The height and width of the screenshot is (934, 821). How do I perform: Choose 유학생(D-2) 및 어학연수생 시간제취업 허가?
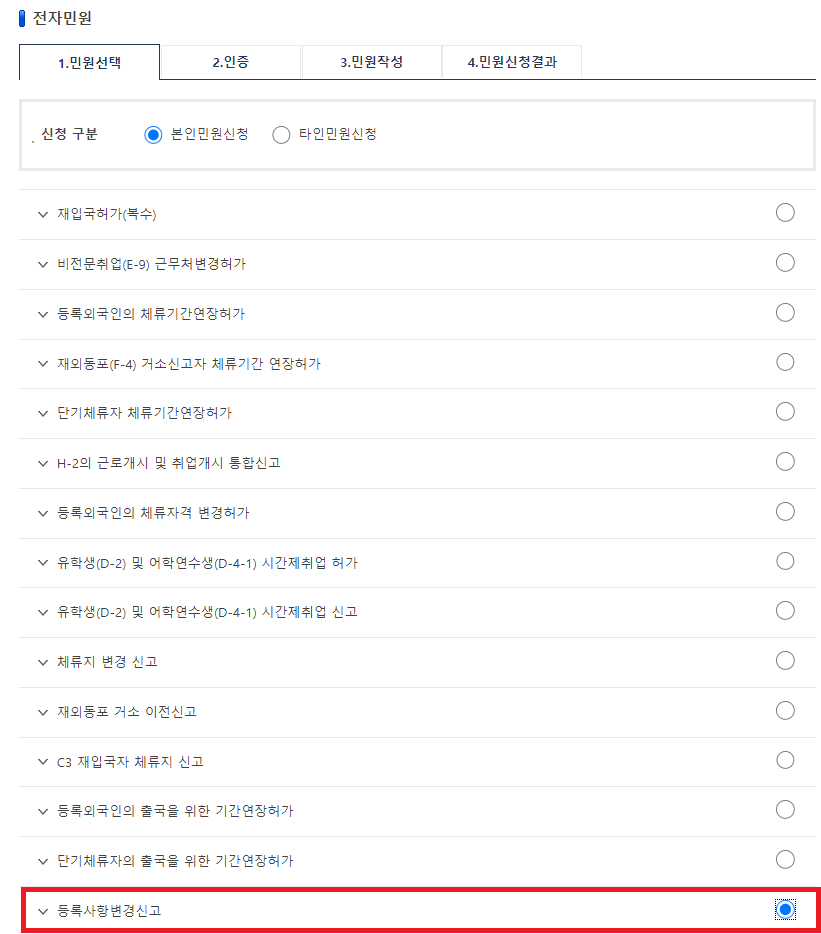tap(785, 561)
